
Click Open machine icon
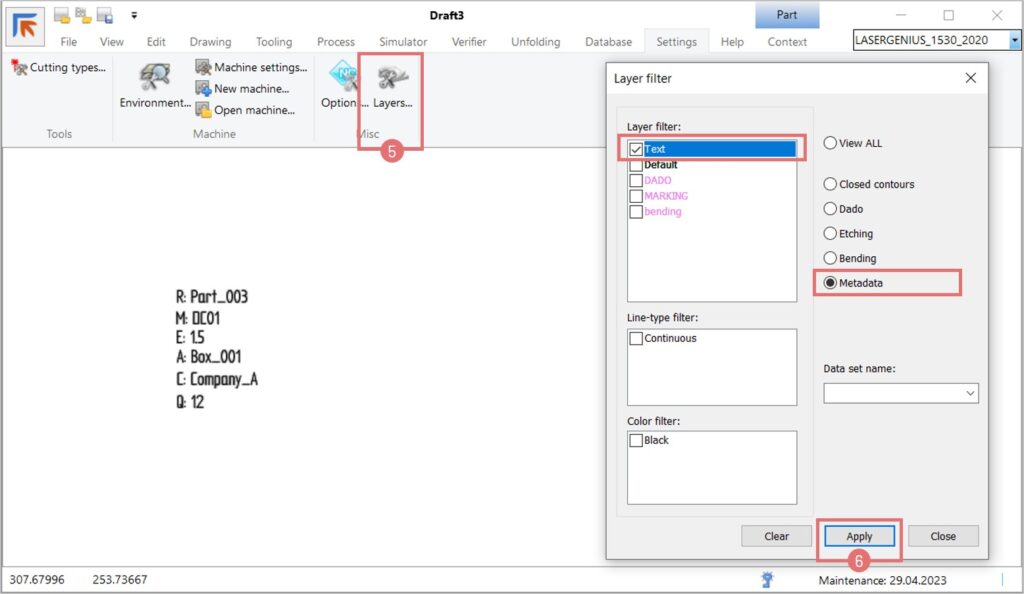[x=204, y=111]
